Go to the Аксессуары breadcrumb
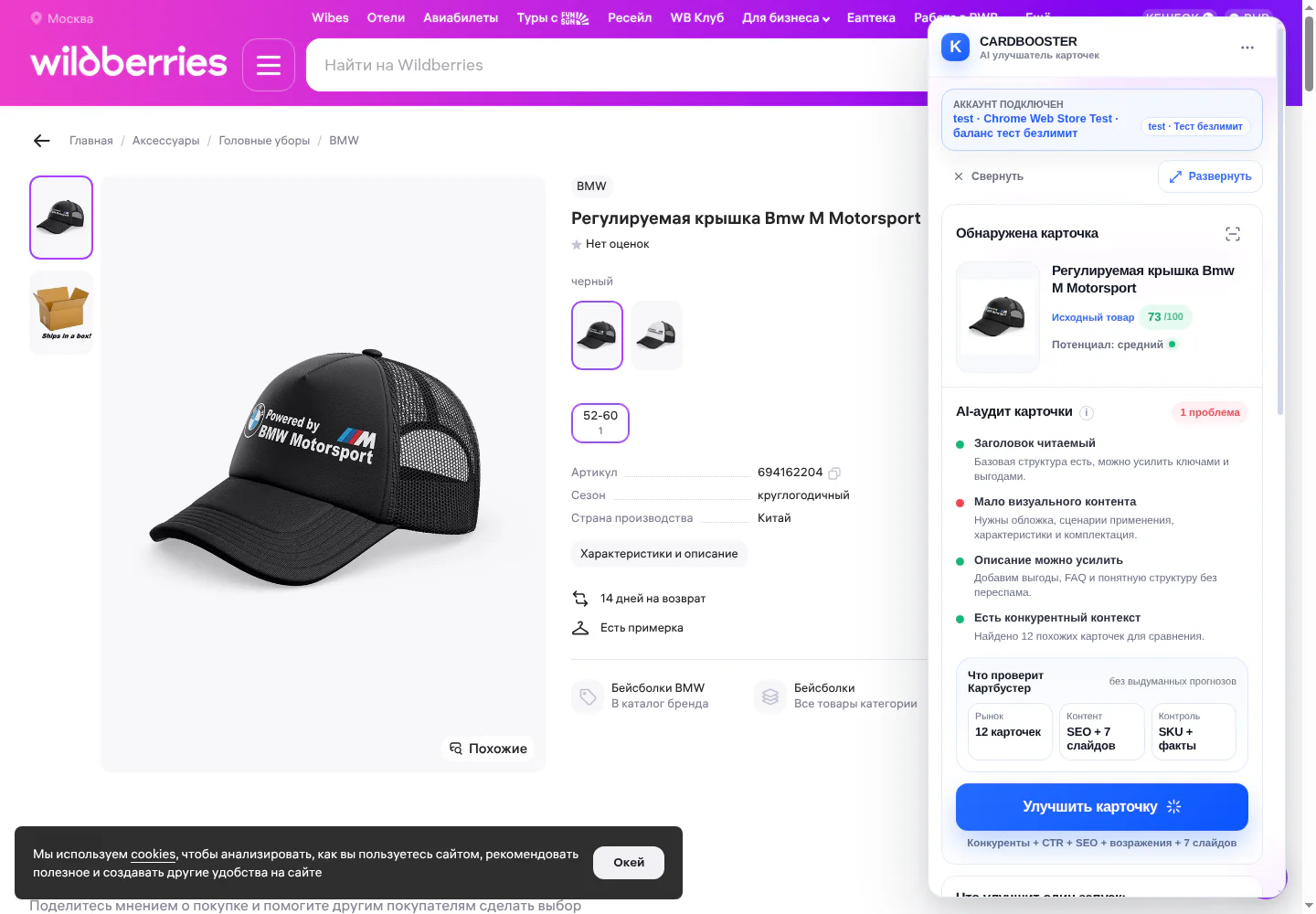 tap(165, 141)
